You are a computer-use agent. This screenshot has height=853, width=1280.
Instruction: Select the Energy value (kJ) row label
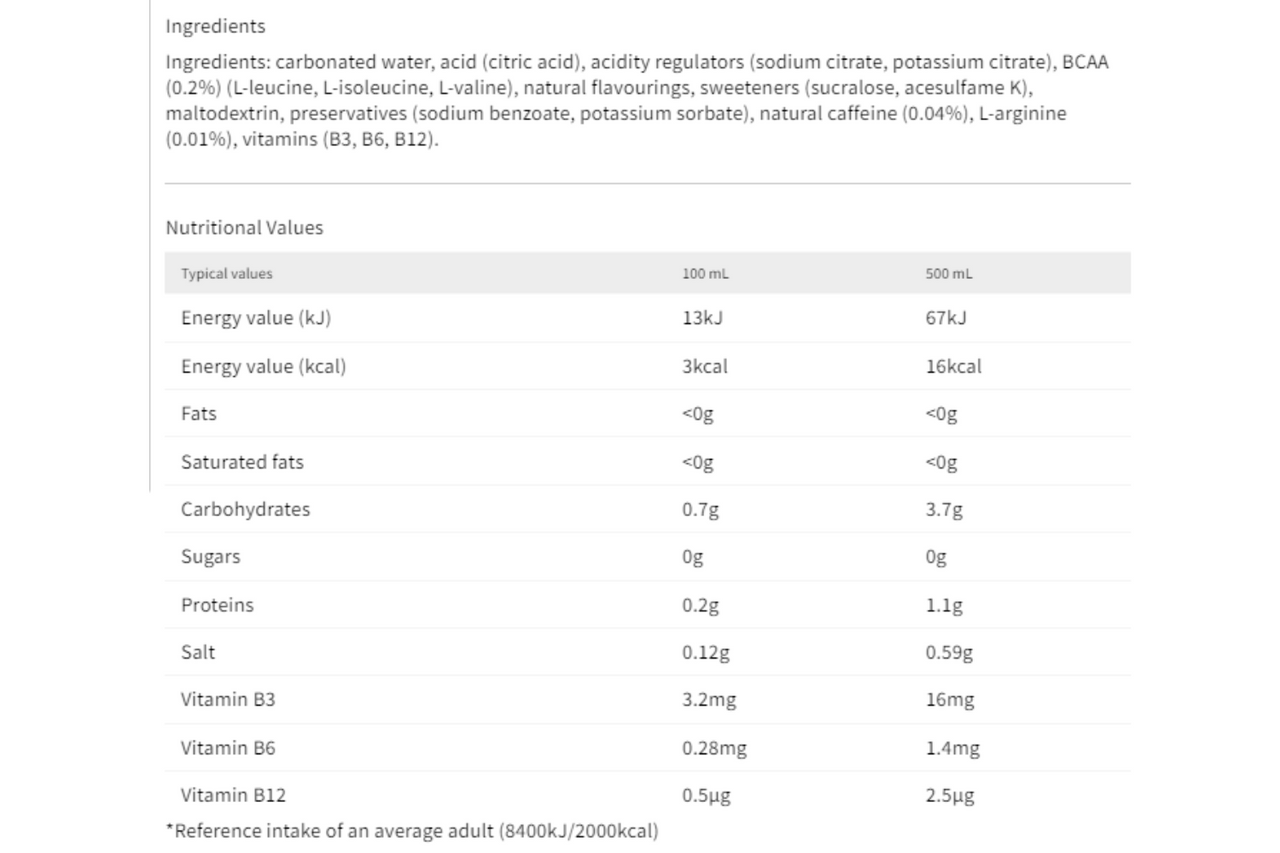coord(256,318)
